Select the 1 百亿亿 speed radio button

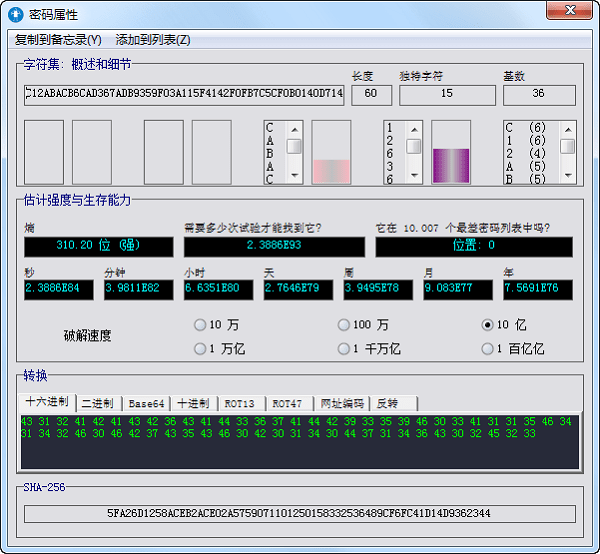pyautogui.click(x=488, y=349)
